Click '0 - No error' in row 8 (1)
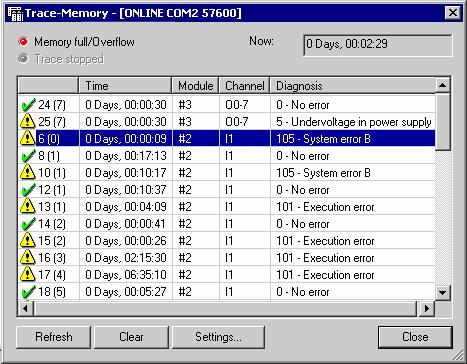The width and height of the screenshot is (467, 364). (x=303, y=156)
